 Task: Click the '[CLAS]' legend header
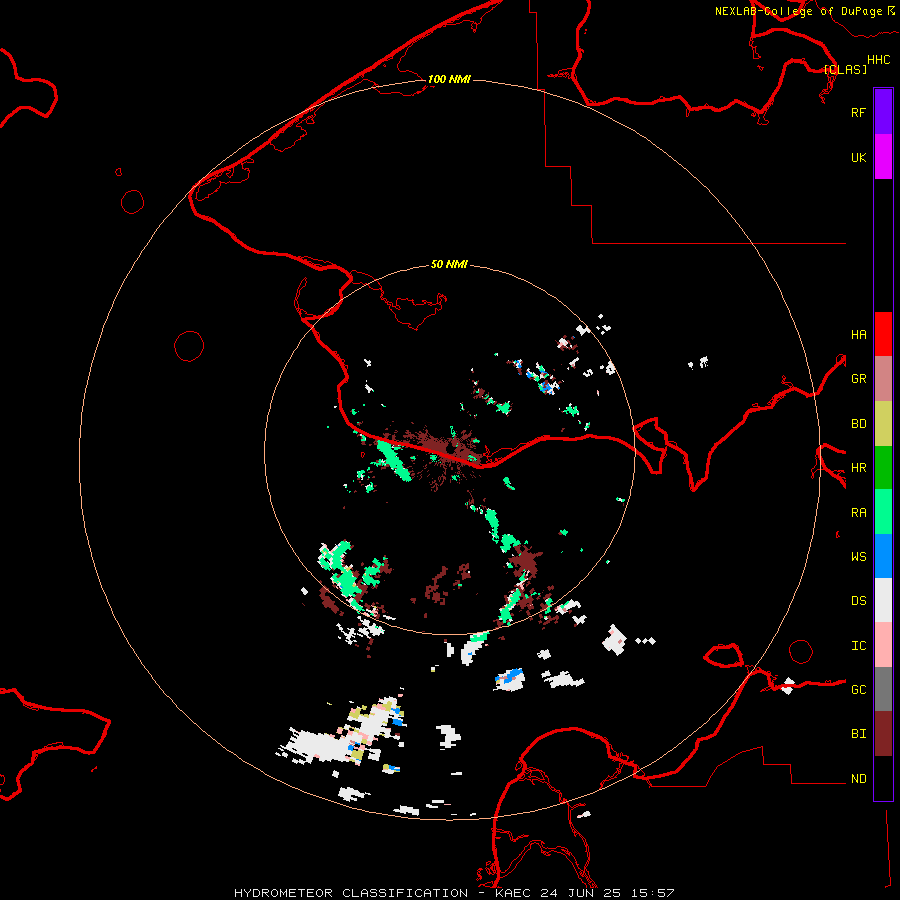click(845, 69)
